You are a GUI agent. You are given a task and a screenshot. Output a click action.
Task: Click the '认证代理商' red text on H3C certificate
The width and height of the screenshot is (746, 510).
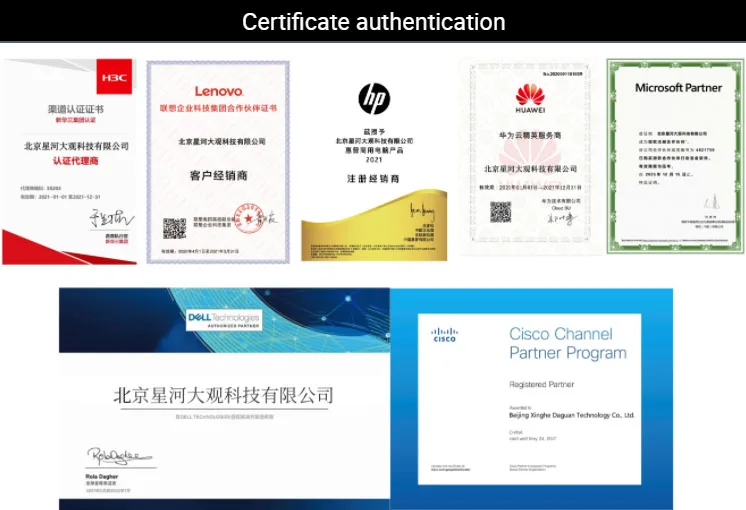click(76, 161)
